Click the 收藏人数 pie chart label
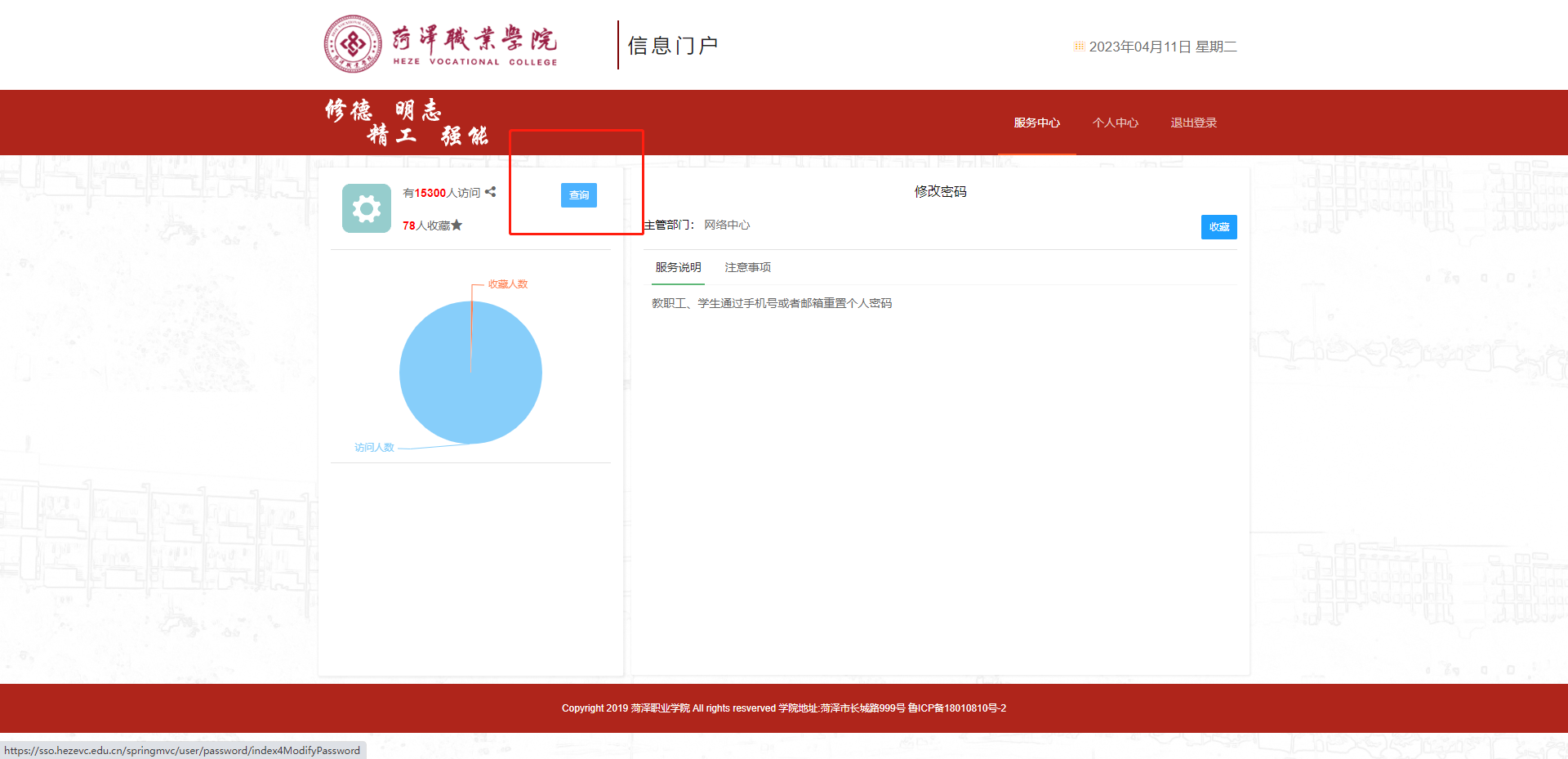1568x759 pixels. (x=508, y=284)
